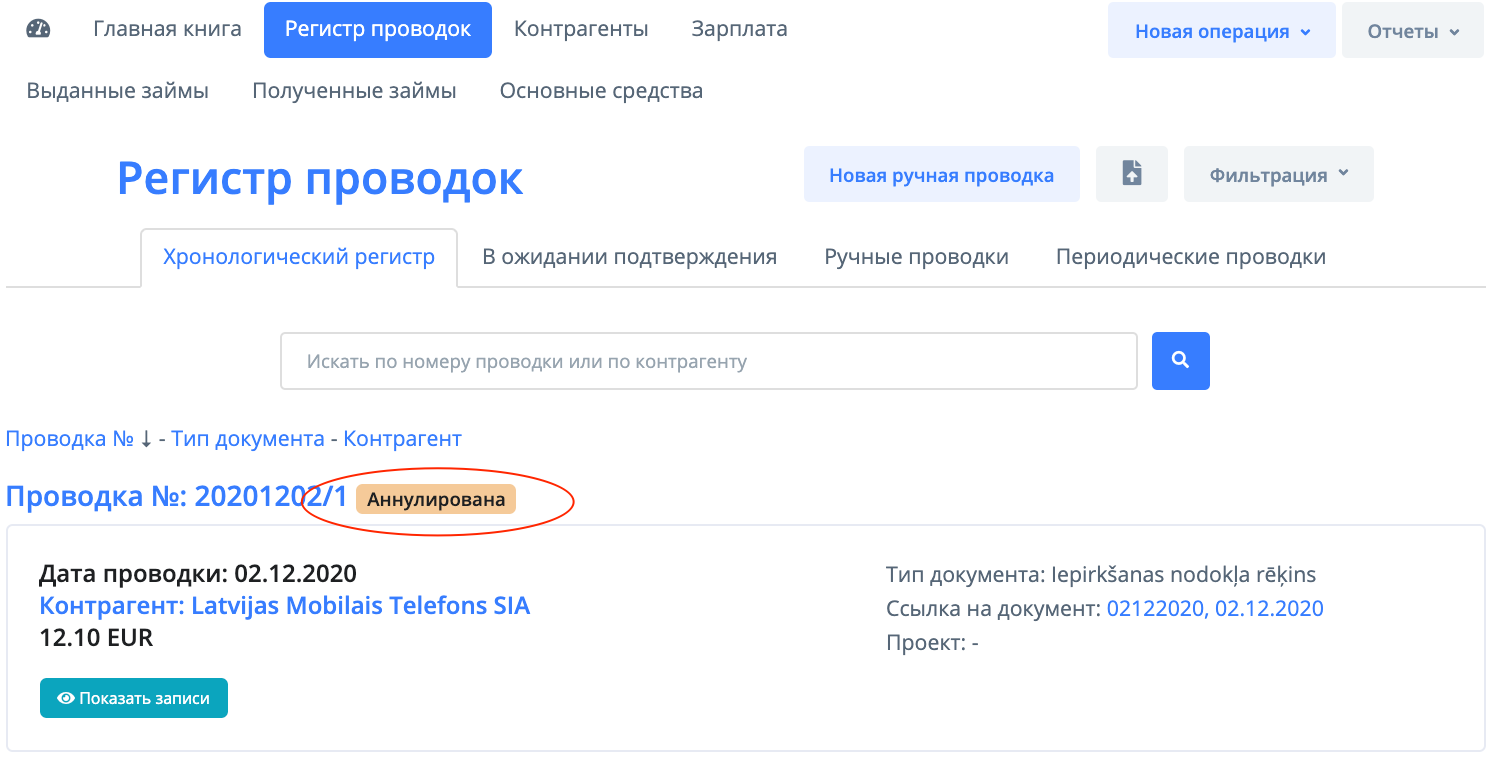Open document link 02122020, 02.12.2020
Image resolution: width=1486 pixels, height=762 pixels.
click(1214, 608)
